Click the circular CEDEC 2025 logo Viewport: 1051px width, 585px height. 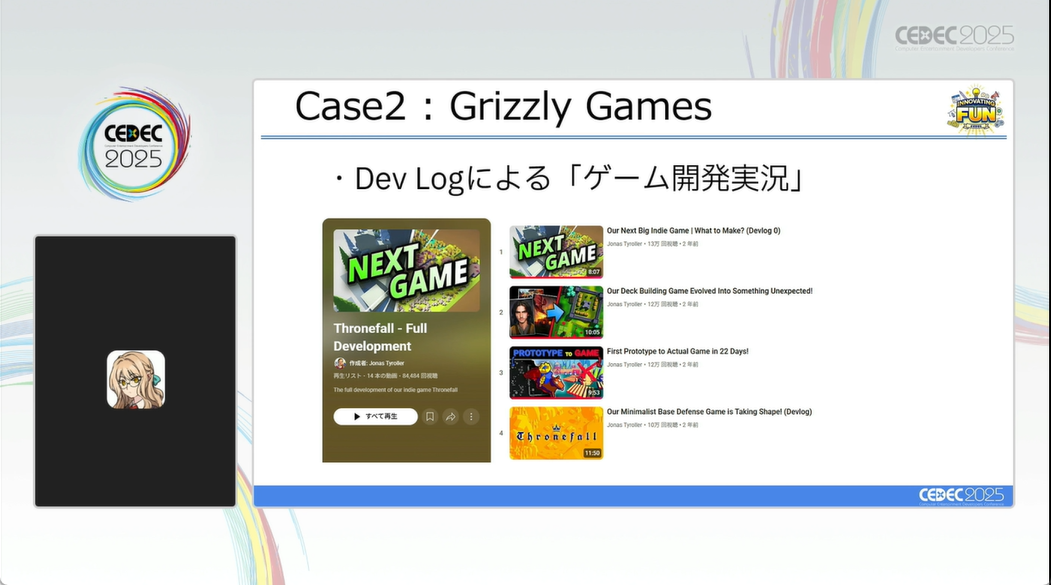tap(133, 145)
